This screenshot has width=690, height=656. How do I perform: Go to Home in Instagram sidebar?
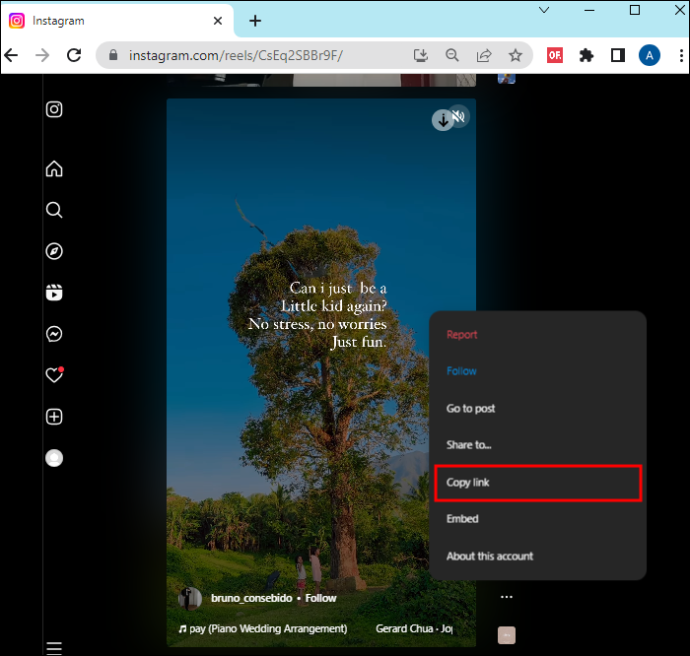pos(54,169)
